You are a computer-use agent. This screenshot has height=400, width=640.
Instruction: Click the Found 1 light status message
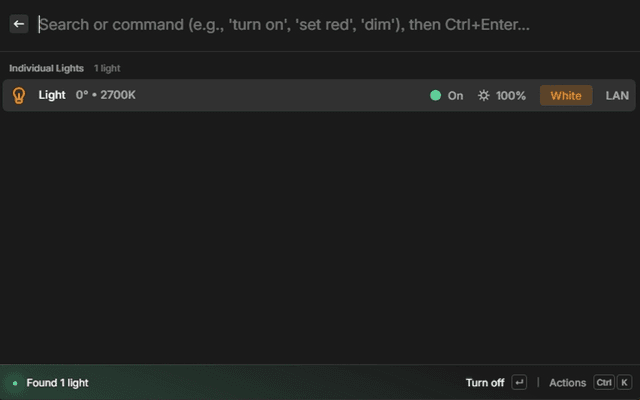[x=57, y=383]
